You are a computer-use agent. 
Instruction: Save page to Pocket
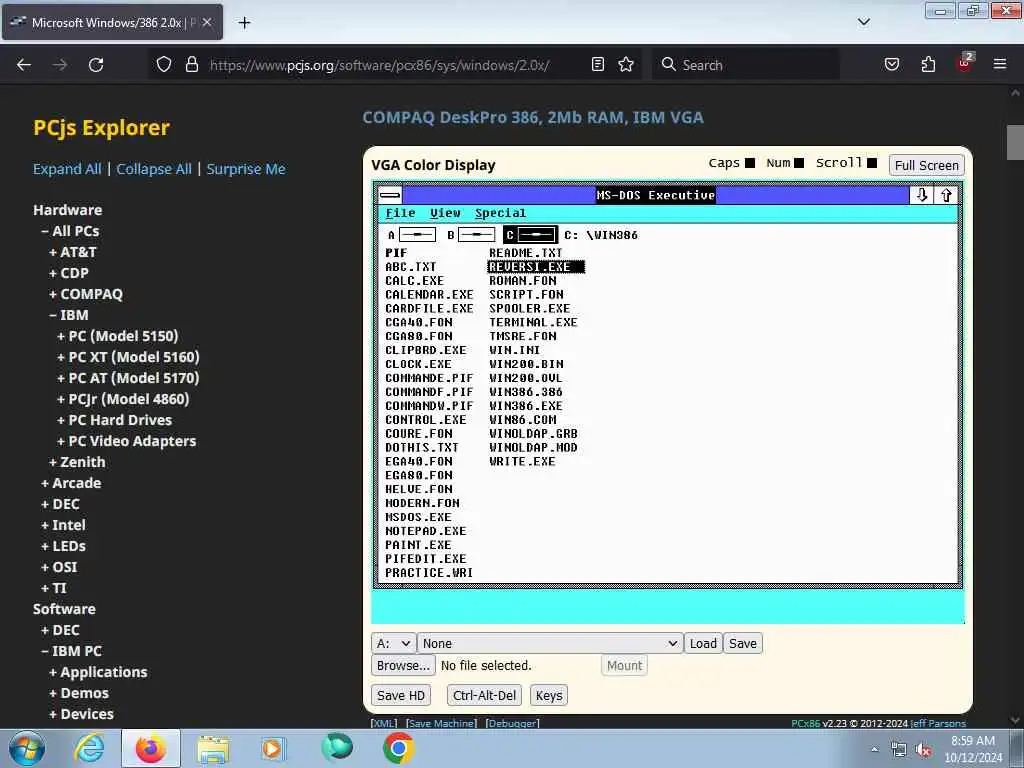click(x=892, y=64)
